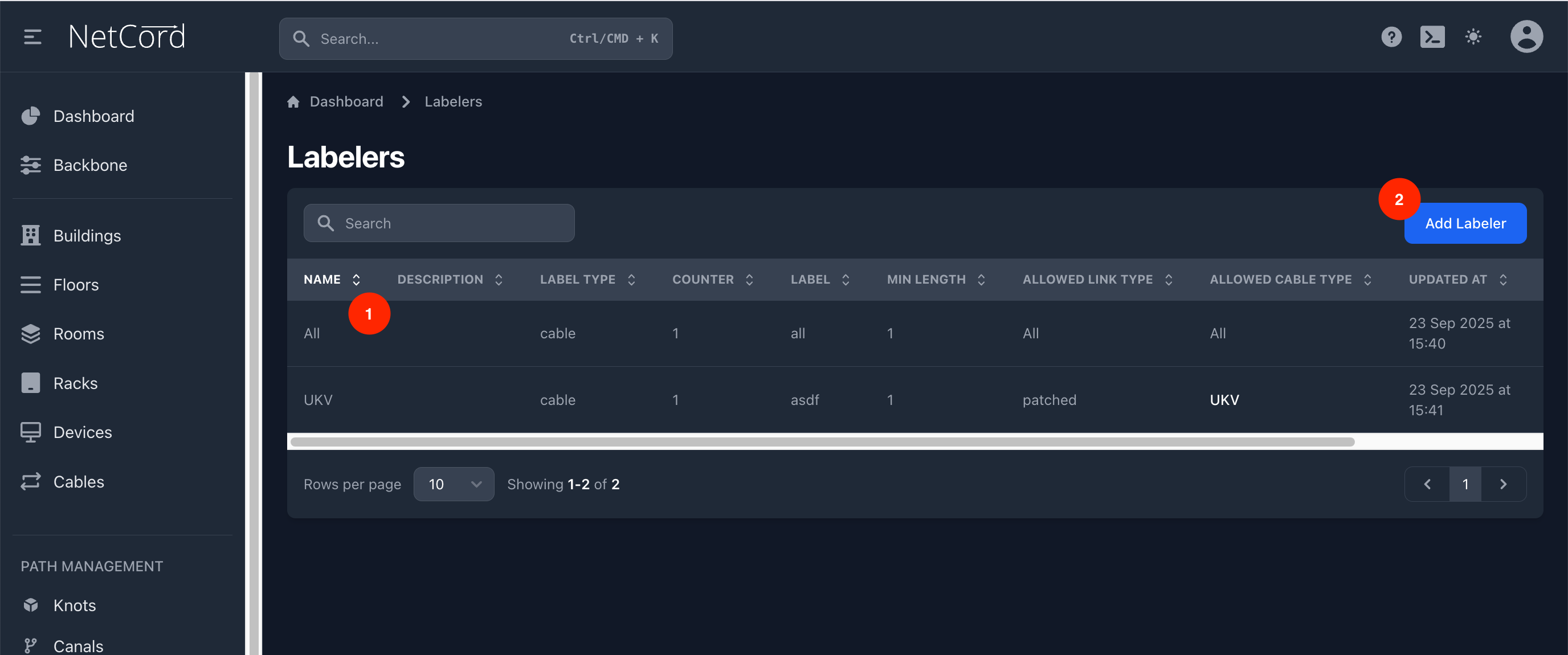1568x655 pixels.
Task: Click the hamburger menu icon
Action: (x=32, y=37)
